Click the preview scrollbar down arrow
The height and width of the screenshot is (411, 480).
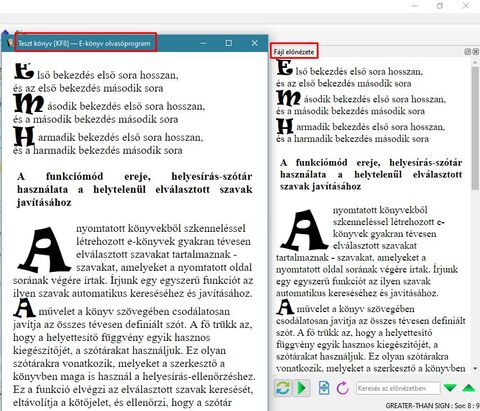(x=475, y=369)
